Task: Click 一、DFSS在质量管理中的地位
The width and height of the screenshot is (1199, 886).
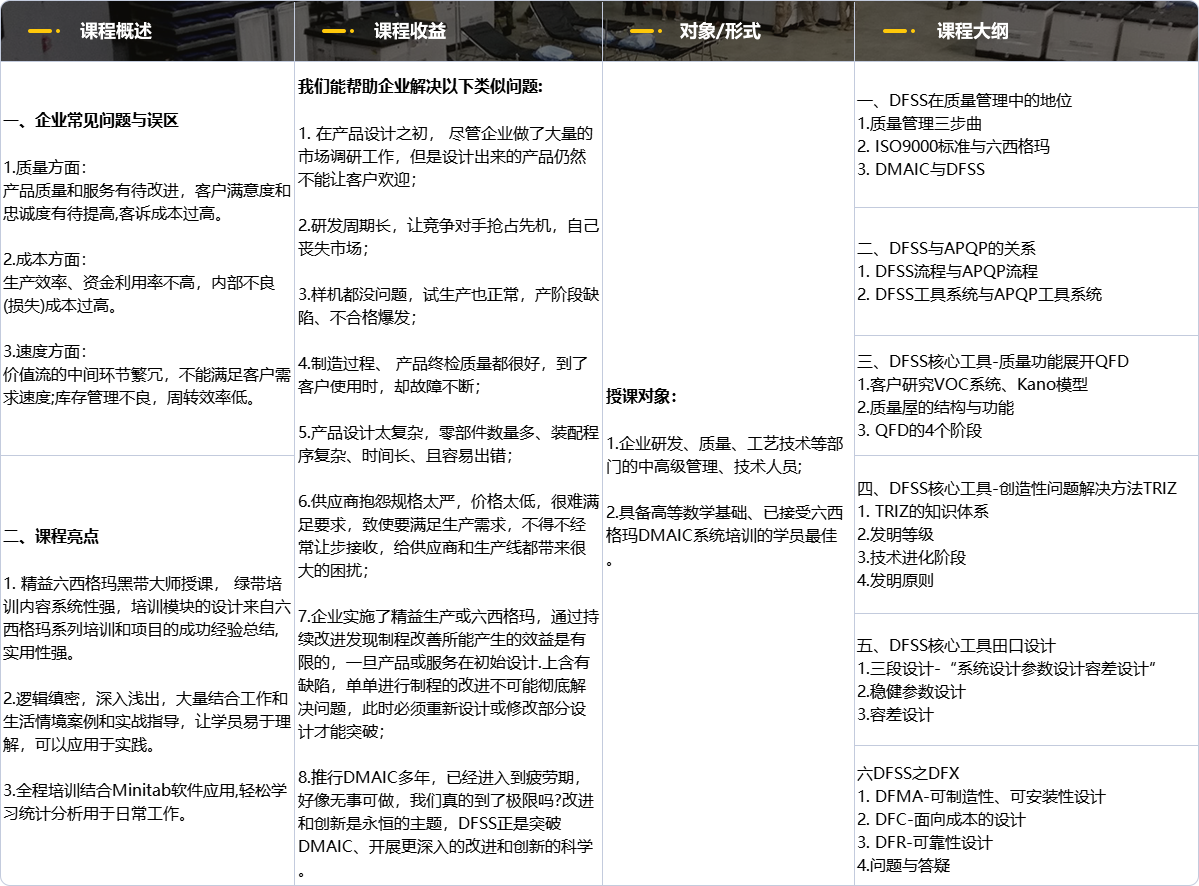Action: 964,100
